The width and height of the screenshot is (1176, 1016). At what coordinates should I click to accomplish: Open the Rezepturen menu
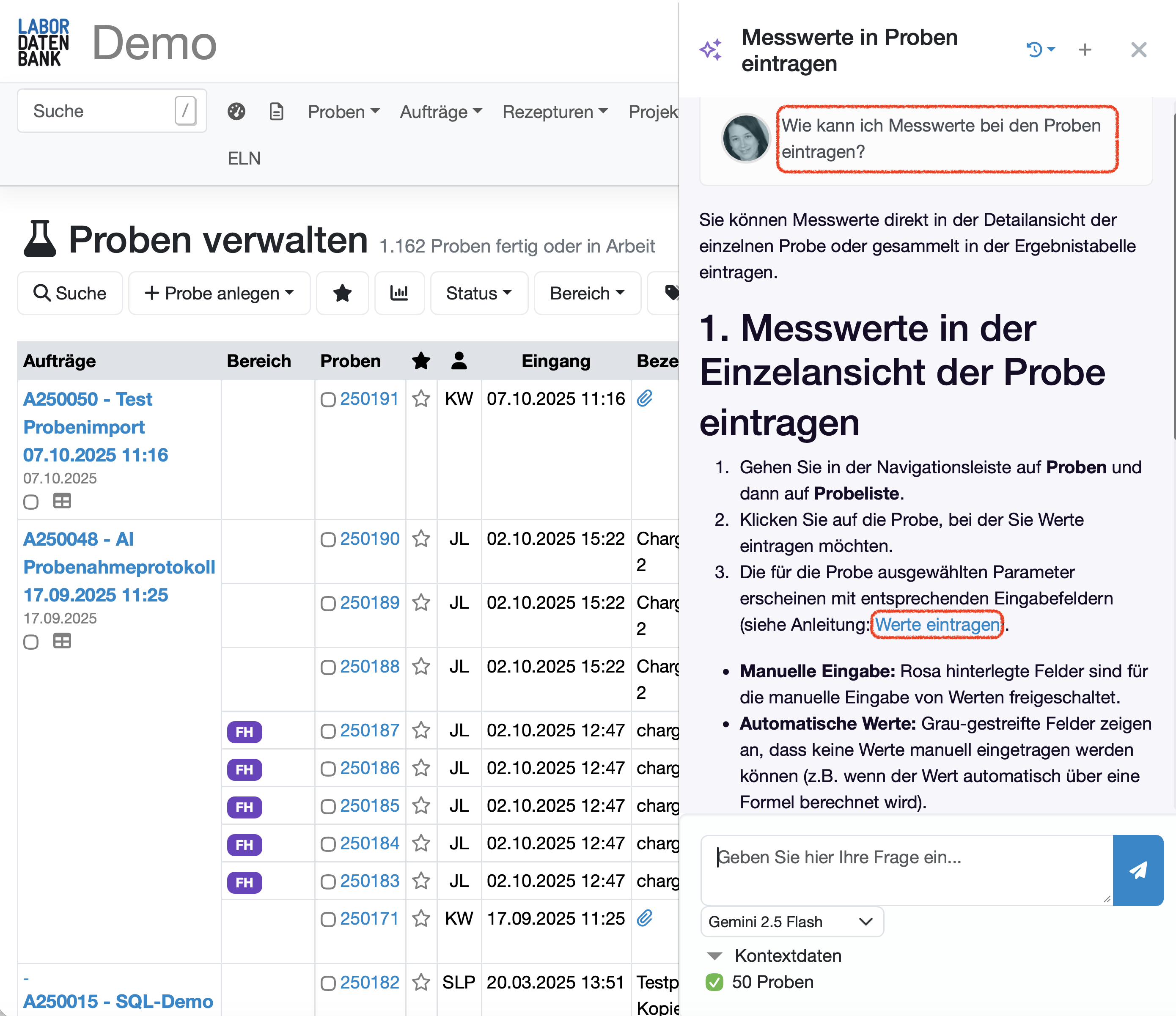click(x=555, y=112)
